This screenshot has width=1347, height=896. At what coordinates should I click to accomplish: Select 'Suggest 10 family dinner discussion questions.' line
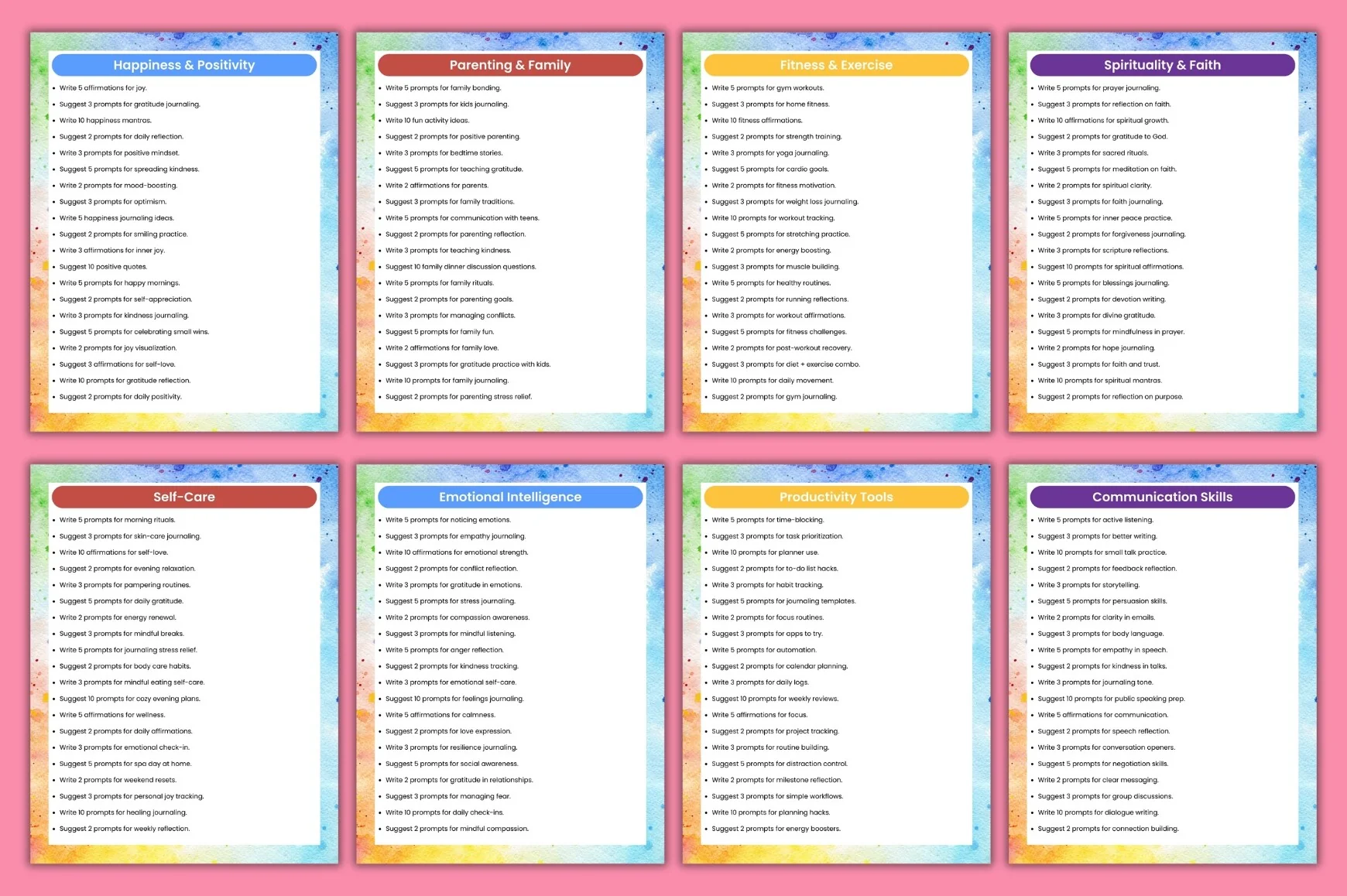(x=461, y=267)
